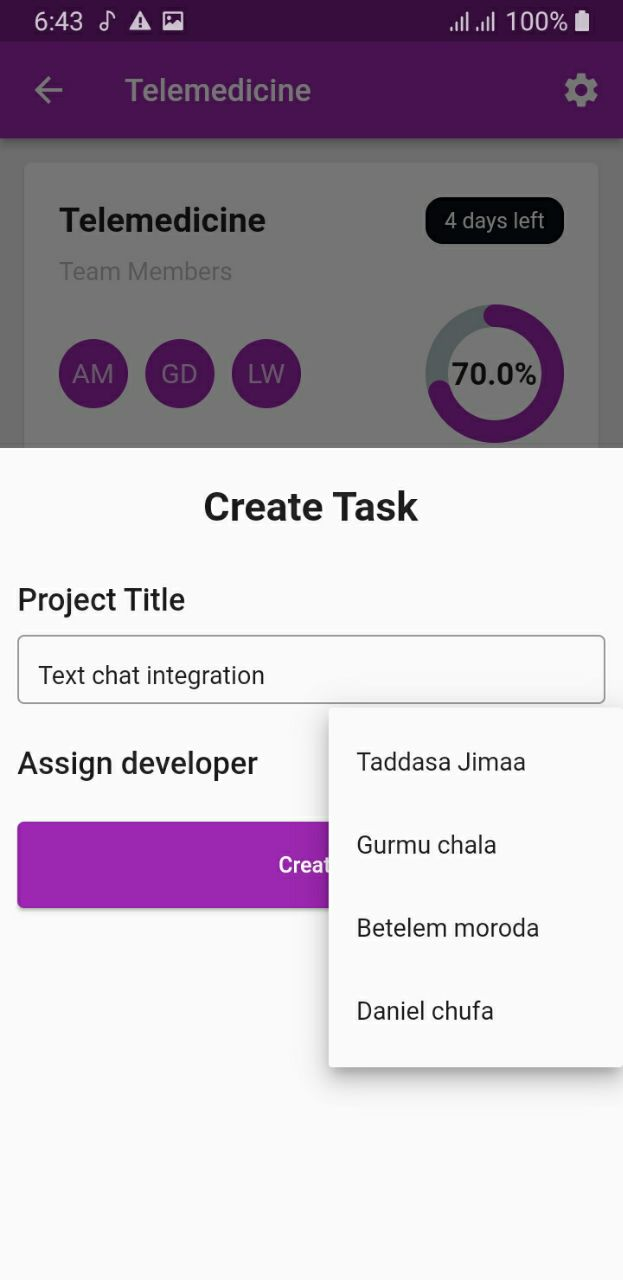
Task: Tap the Telemedicine title in the app bar
Action: point(217,90)
